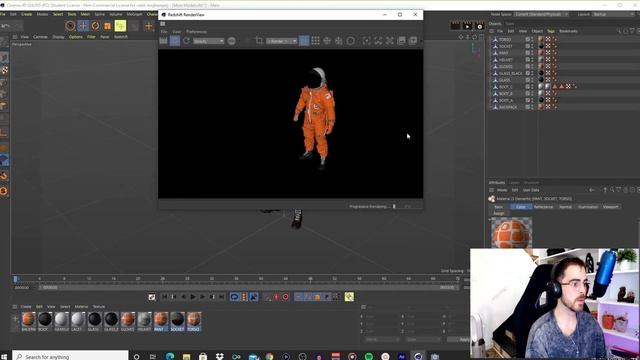Switch to the Reflectance tab in Attributes
640x360 pixels.
click(x=543, y=207)
